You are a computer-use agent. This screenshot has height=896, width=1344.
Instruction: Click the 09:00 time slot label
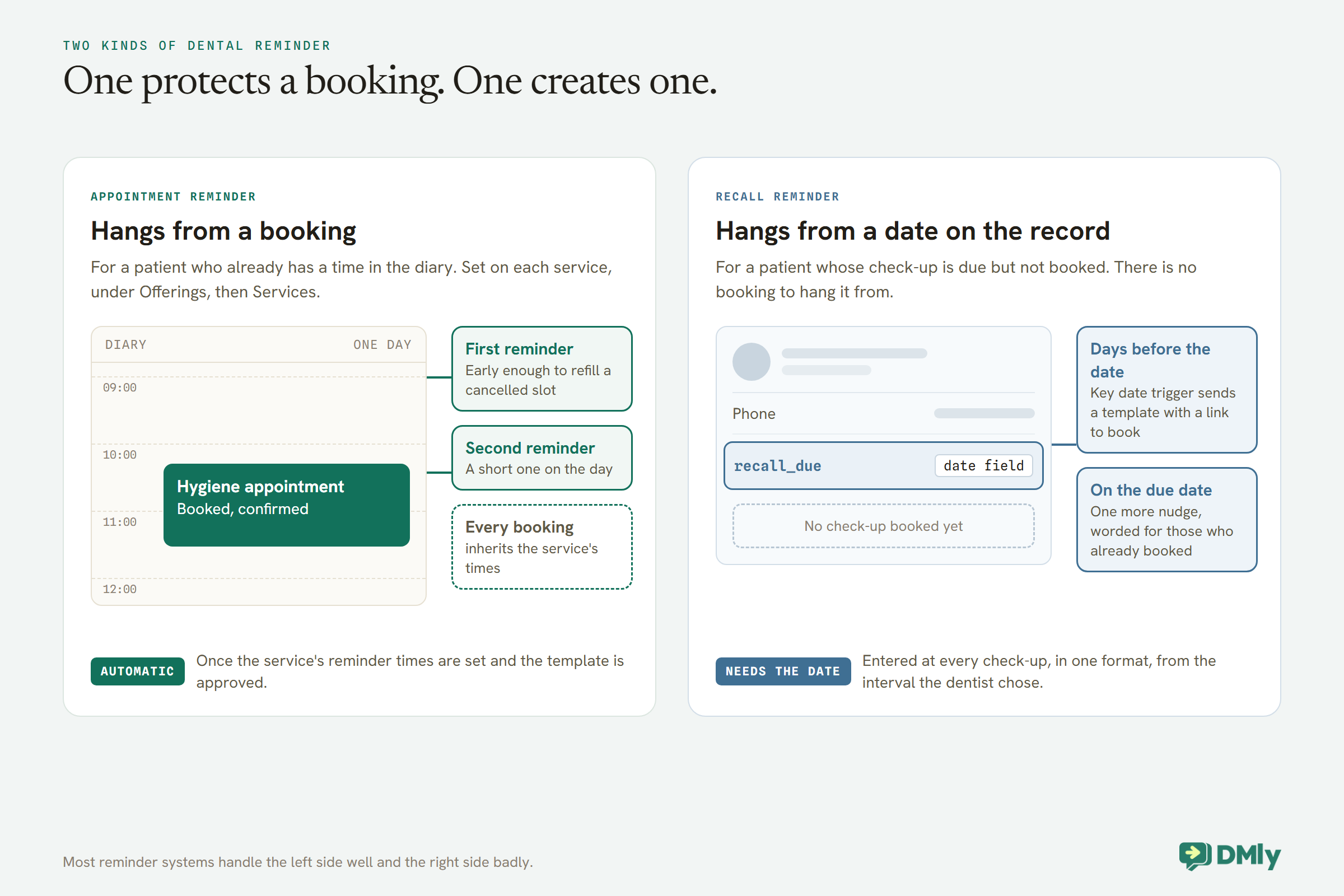tap(119, 388)
